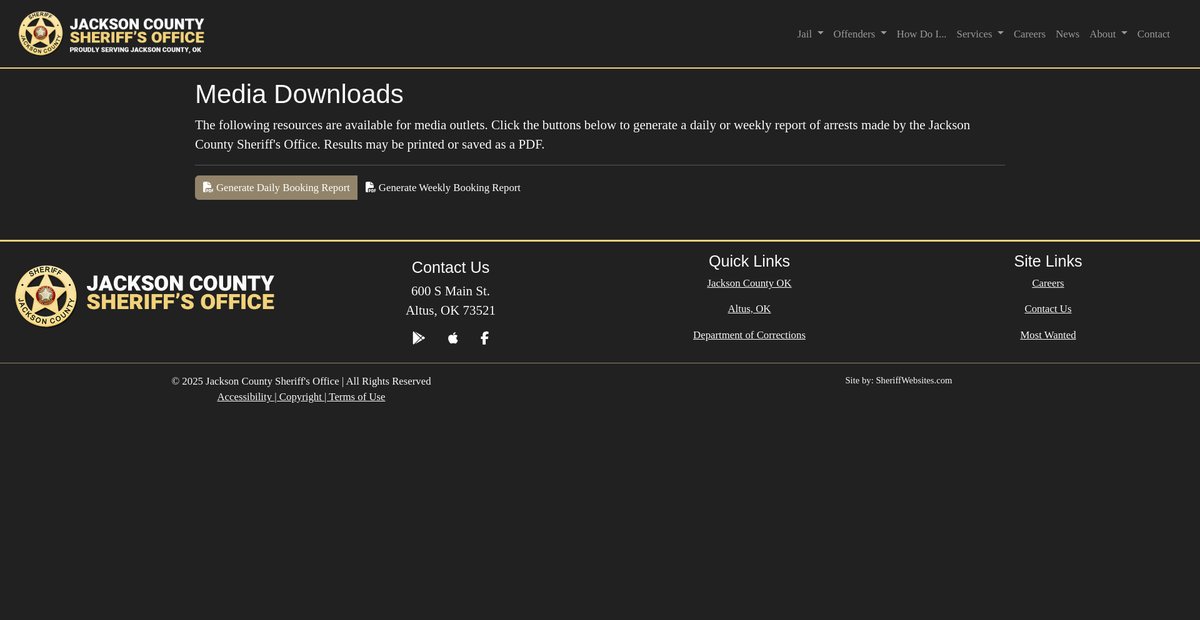1200x620 pixels.
Task: Click the 600 S Main St. address text
Action: 450,291
